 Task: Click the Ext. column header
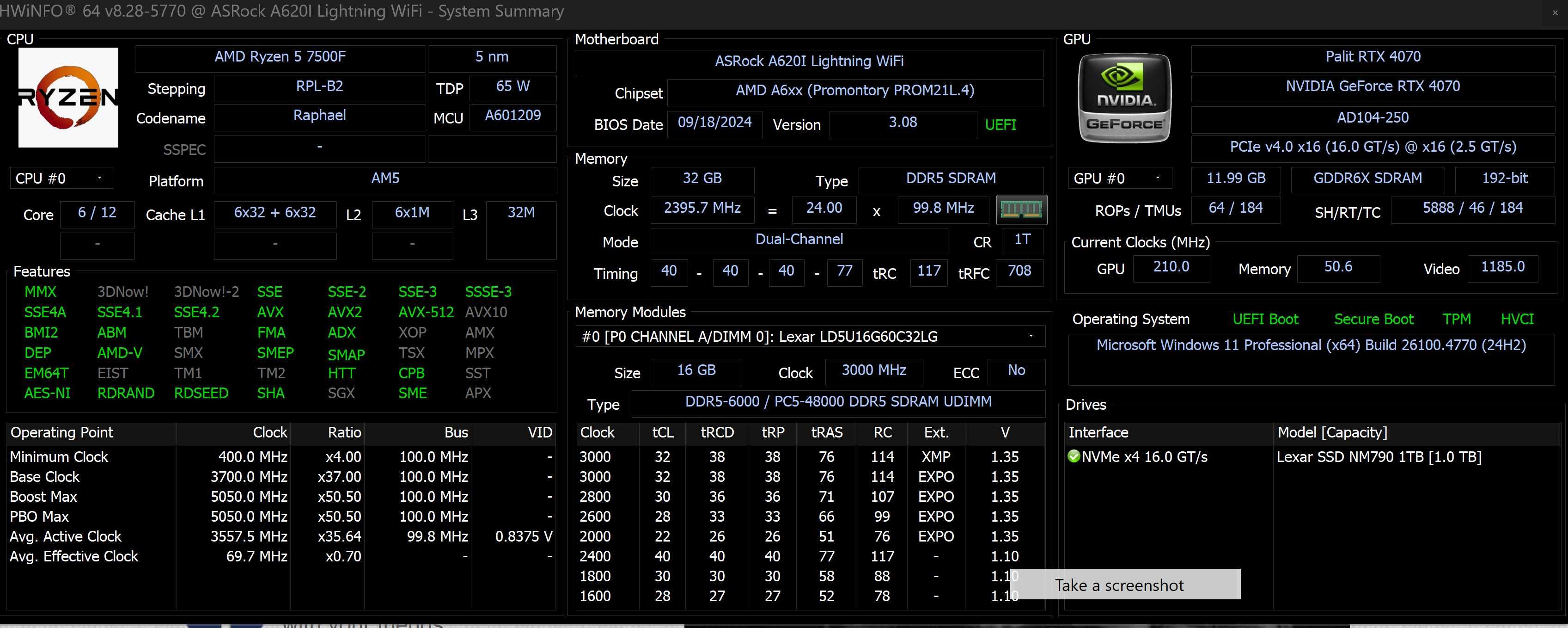coord(936,432)
